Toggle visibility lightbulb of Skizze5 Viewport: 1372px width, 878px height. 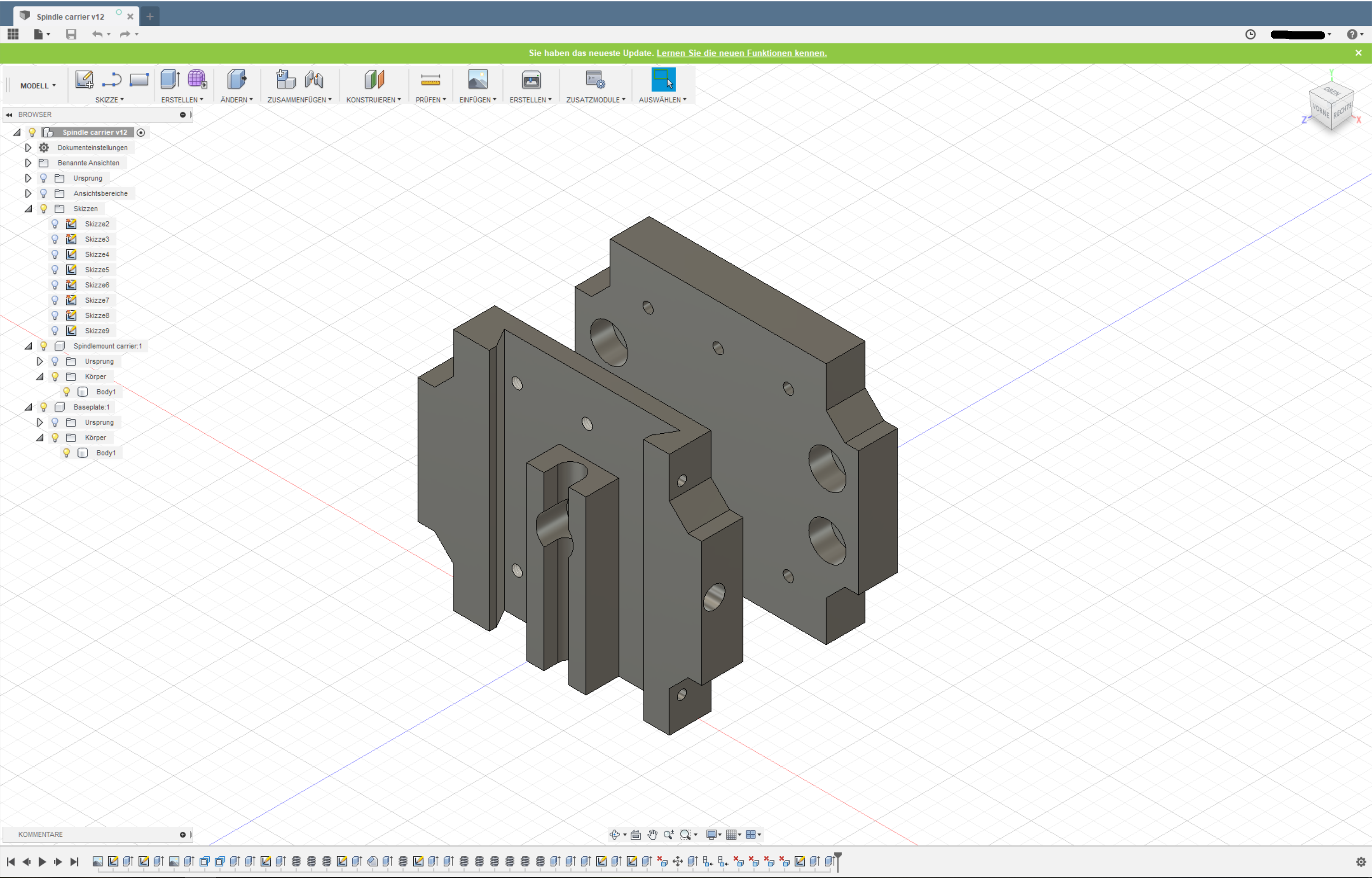click(55, 270)
